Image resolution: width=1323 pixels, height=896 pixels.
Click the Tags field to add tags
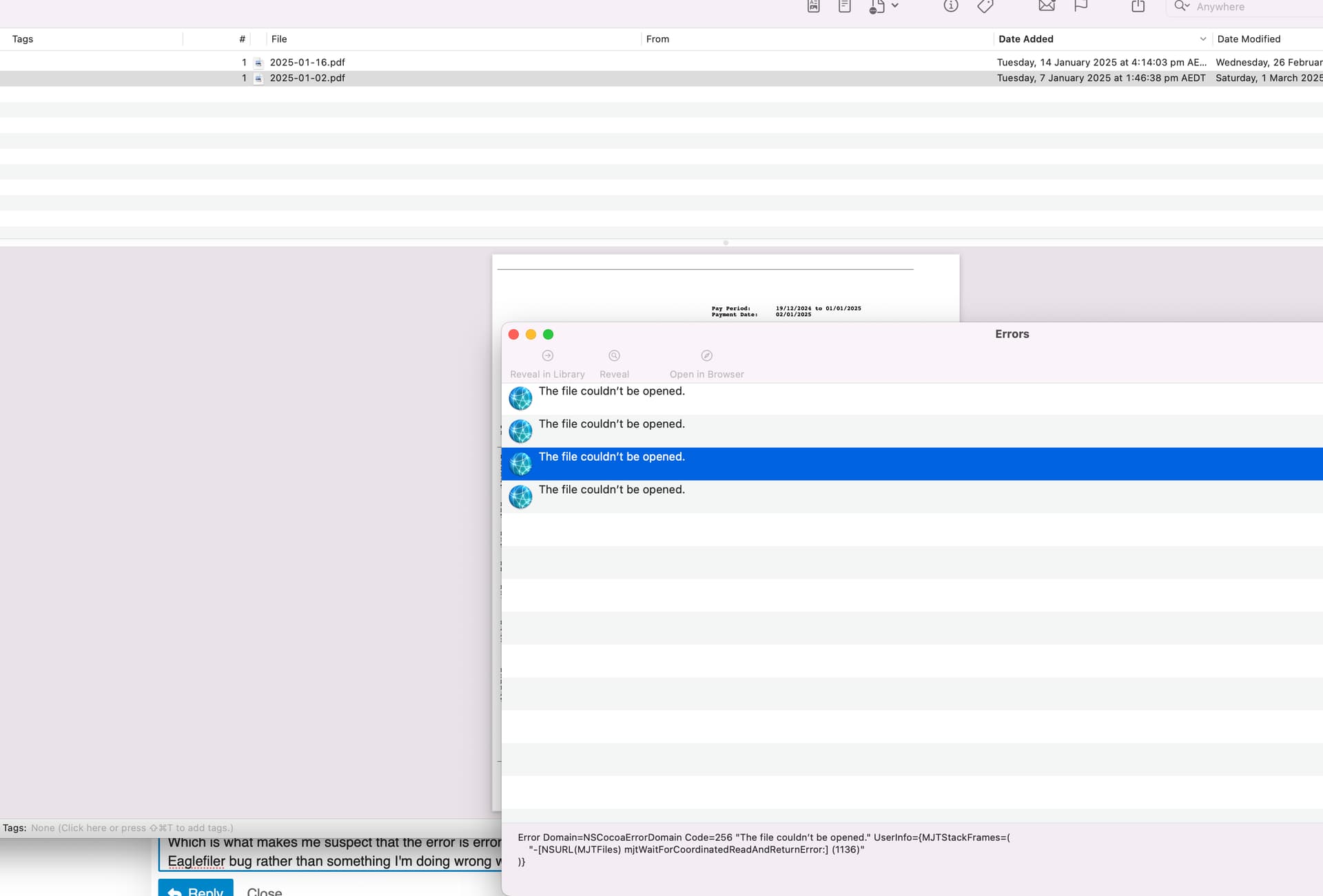coord(132,828)
